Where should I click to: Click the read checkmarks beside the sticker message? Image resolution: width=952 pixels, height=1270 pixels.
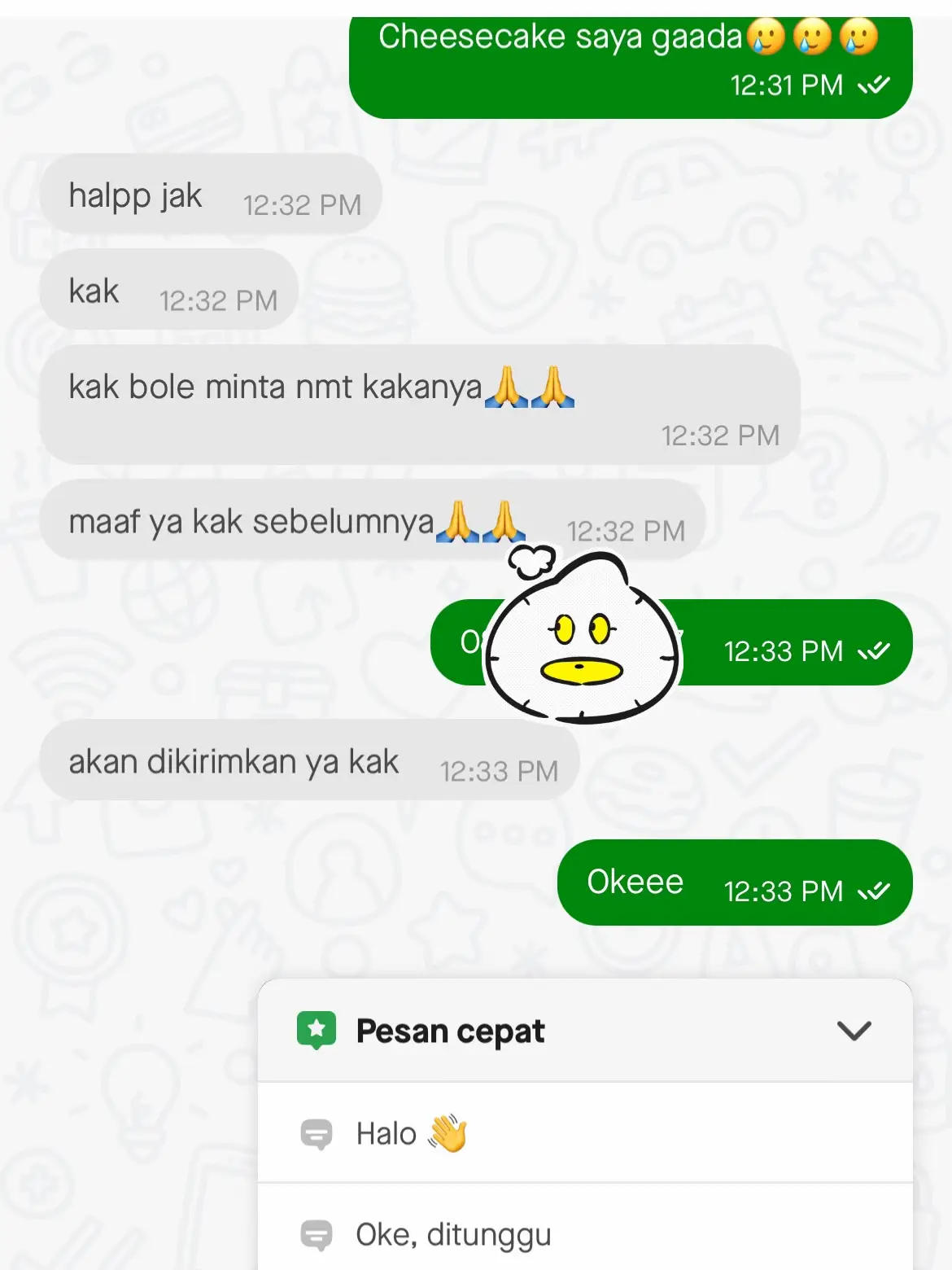tap(874, 651)
